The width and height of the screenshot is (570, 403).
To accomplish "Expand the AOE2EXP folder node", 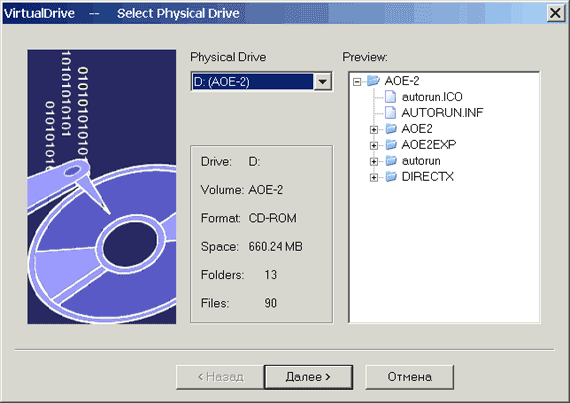I will click(374, 145).
